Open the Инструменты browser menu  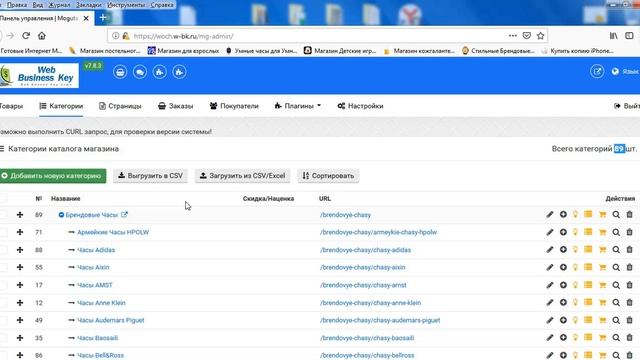click(x=126, y=5)
